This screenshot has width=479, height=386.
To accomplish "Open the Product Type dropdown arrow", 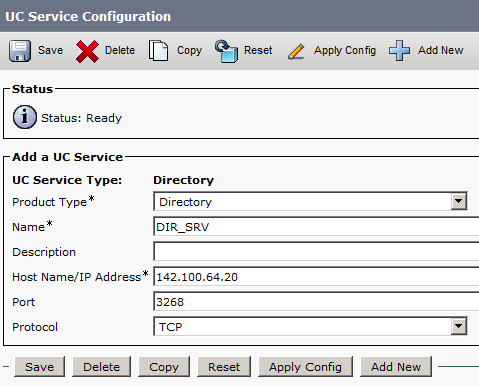I will 459,201.
